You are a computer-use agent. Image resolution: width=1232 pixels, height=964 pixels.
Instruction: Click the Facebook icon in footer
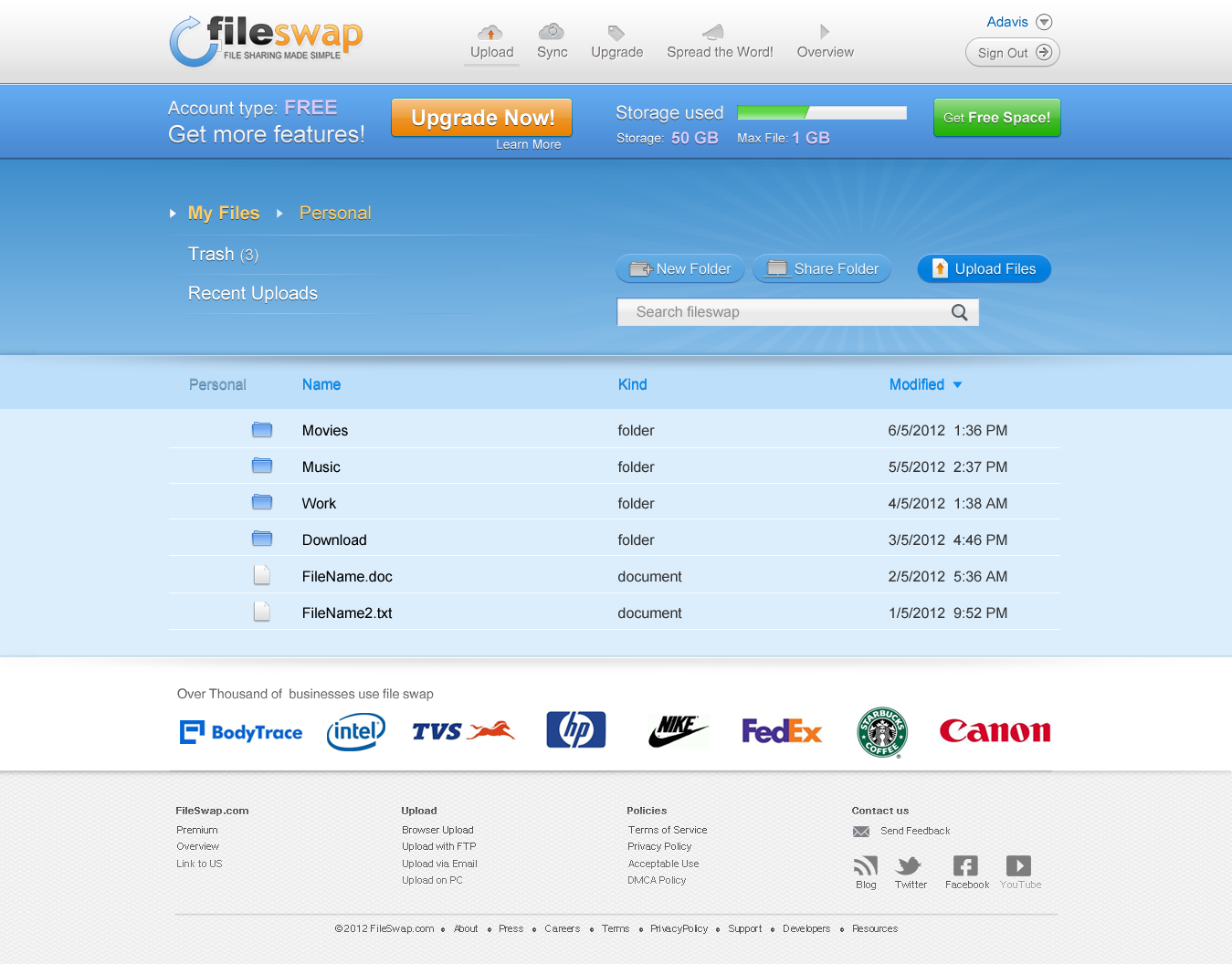pos(965,865)
